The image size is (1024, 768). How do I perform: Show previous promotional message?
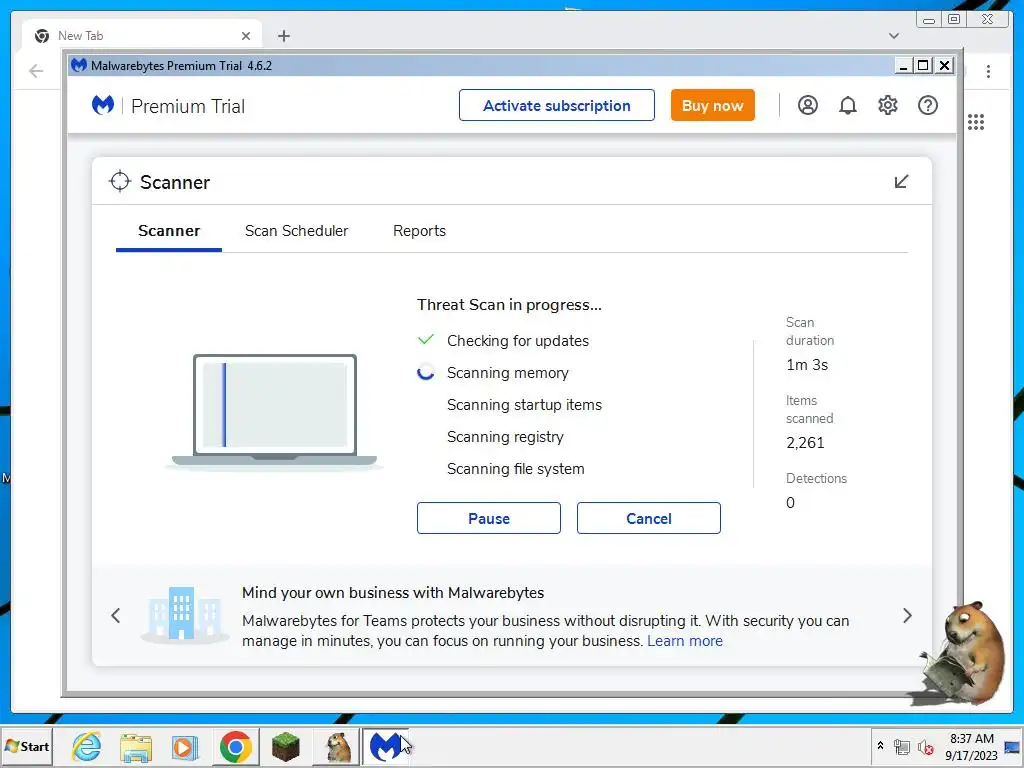pyautogui.click(x=116, y=615)
